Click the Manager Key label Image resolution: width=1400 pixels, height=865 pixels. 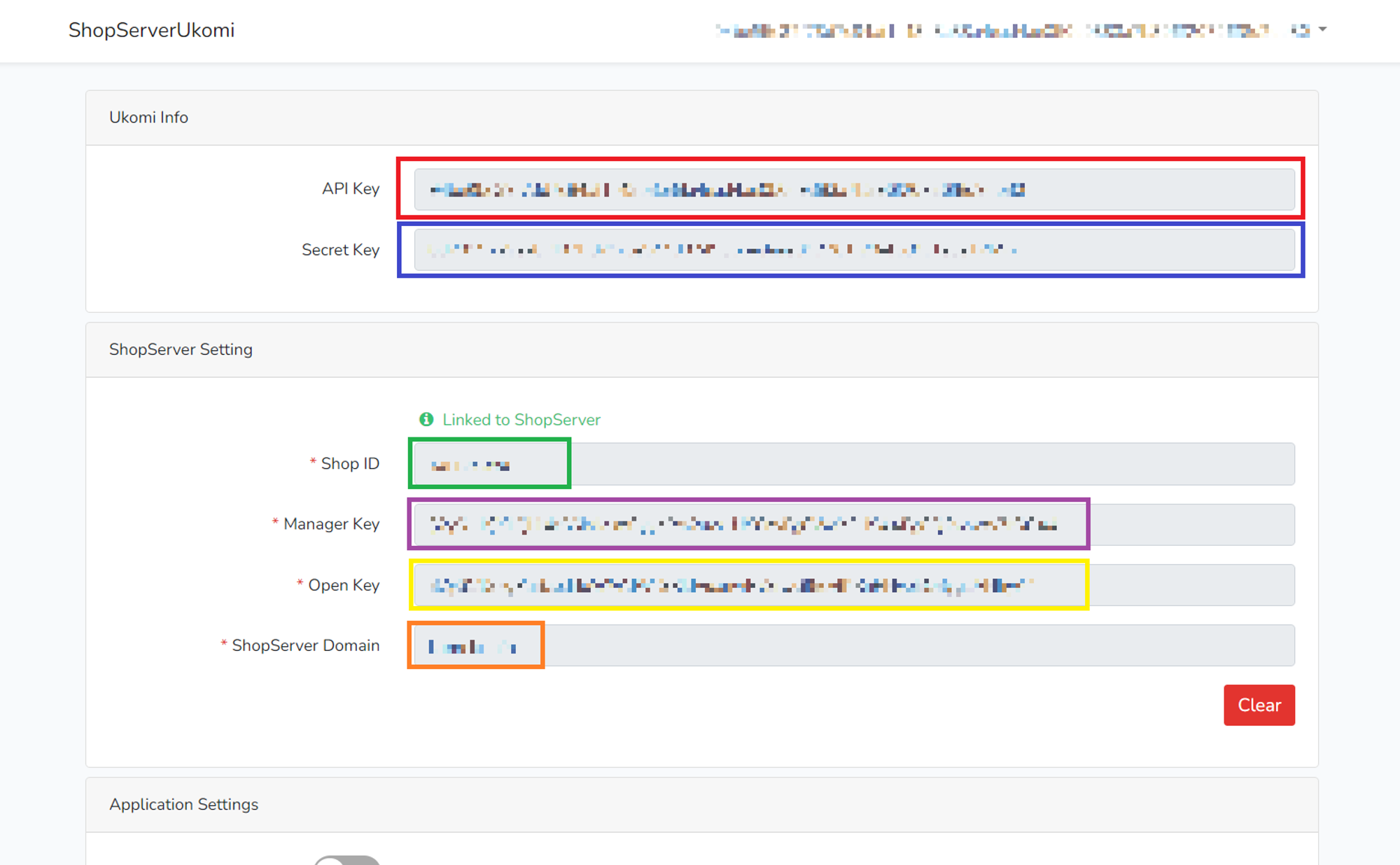point(330,524)
